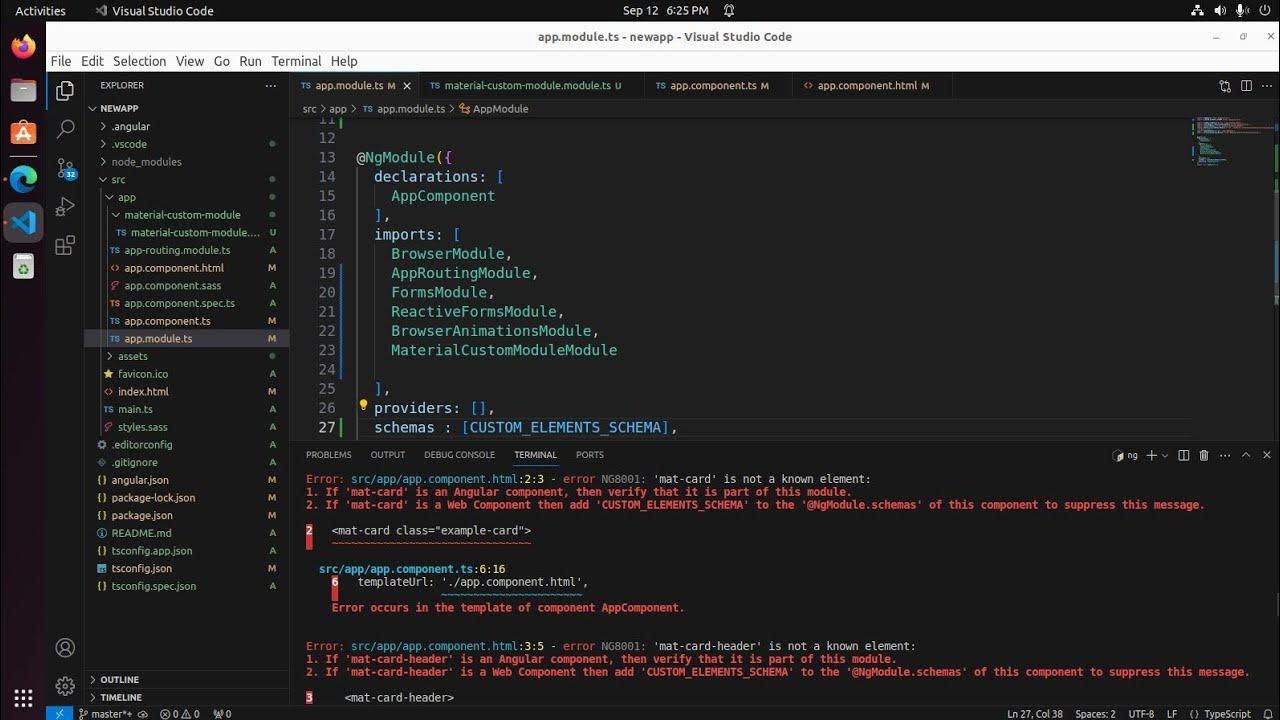
Task: Open tsconfig.json in the explorer
Action: (x=141, y=568)
